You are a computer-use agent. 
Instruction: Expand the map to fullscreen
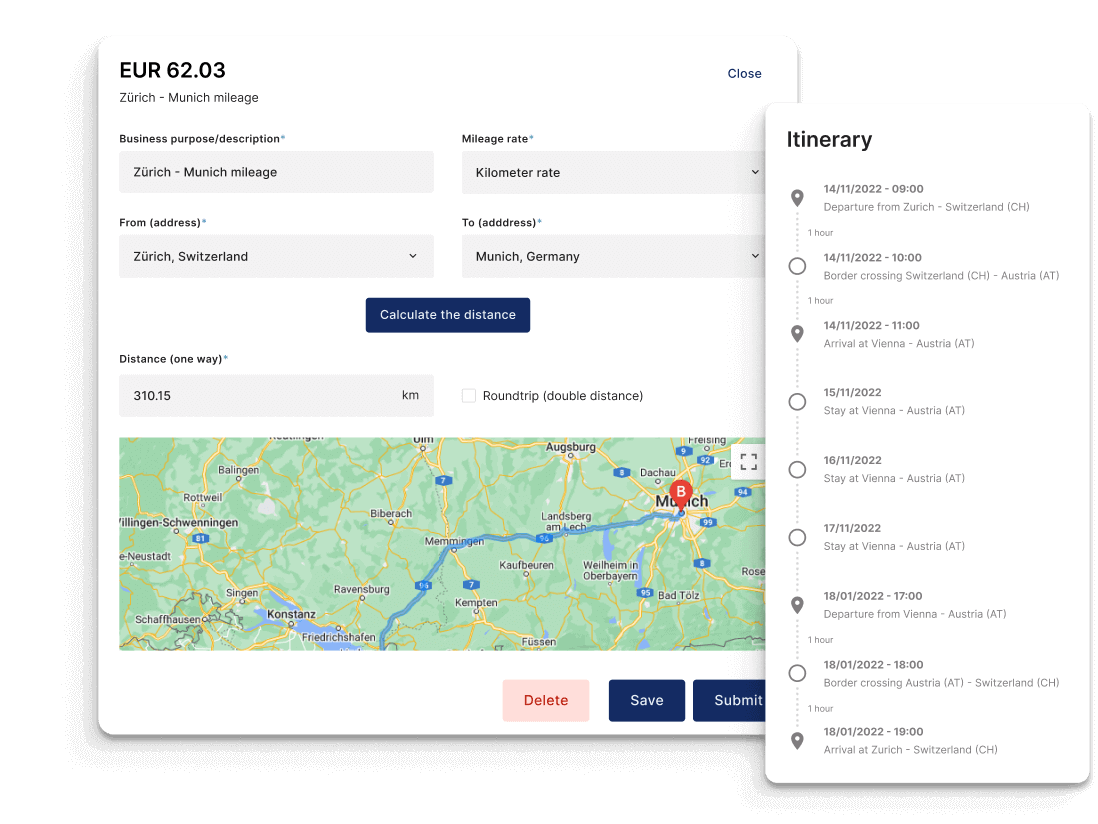pyautogui.click(x=748, y=461)
